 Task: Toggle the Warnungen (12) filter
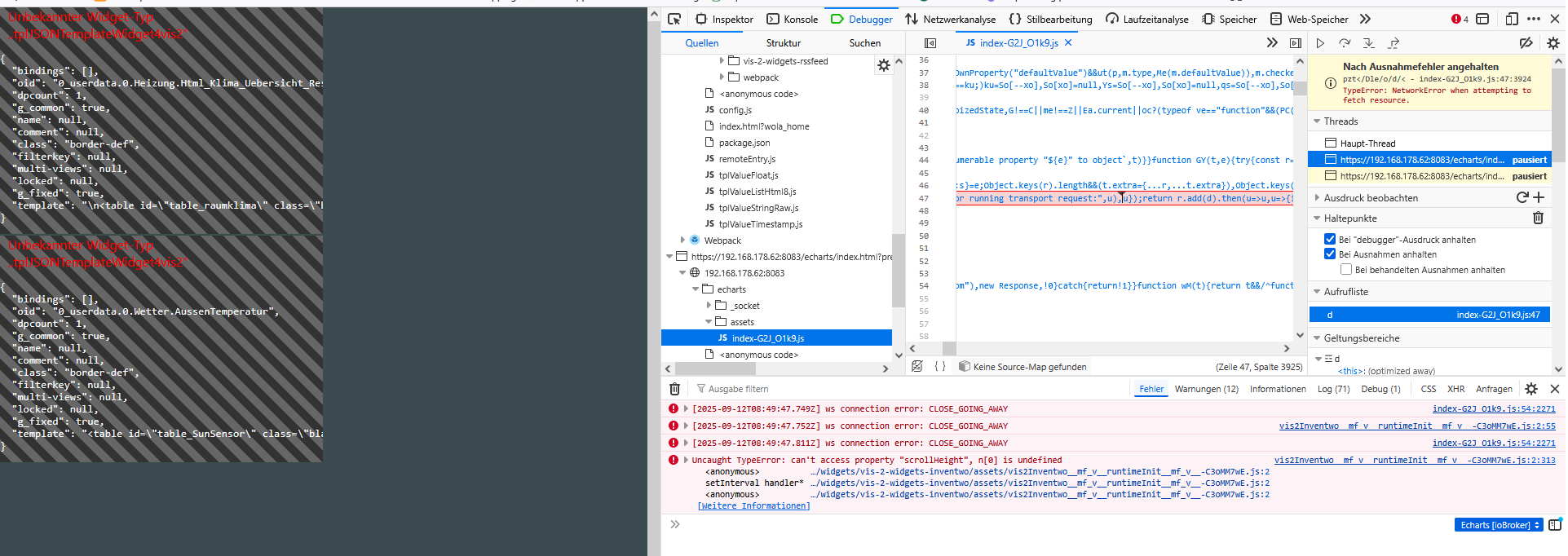click(x=1206, y=389)
